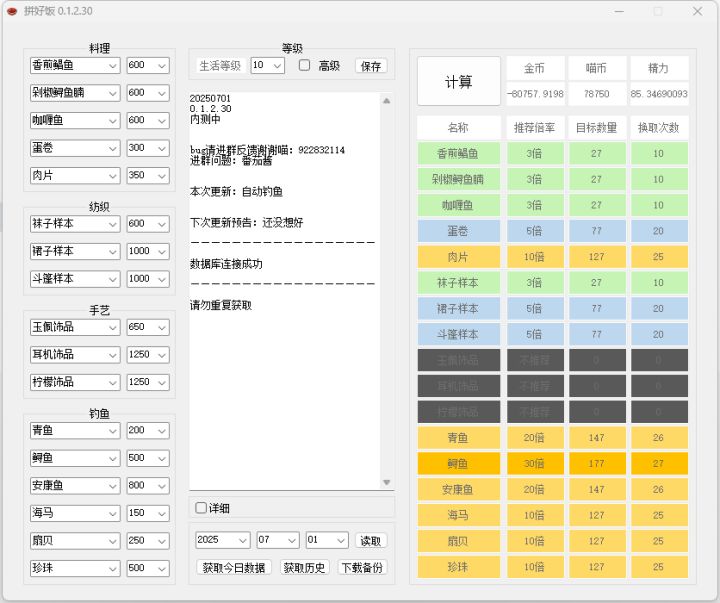Click the log scrollbar down arrow
720x603 pixels.
(387, 483)
